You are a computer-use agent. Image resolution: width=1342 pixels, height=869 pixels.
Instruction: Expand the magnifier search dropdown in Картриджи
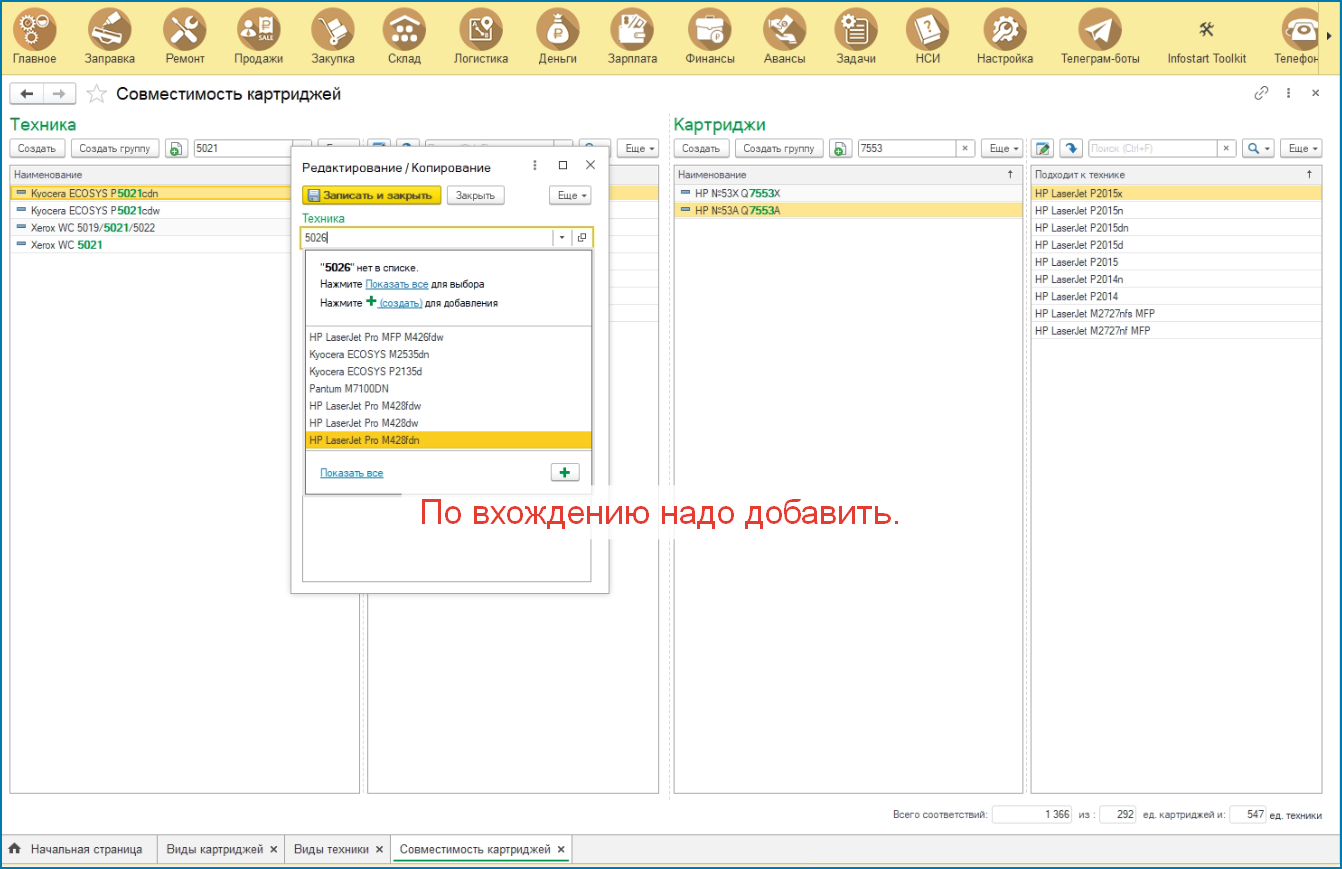tap(1258, 148)
